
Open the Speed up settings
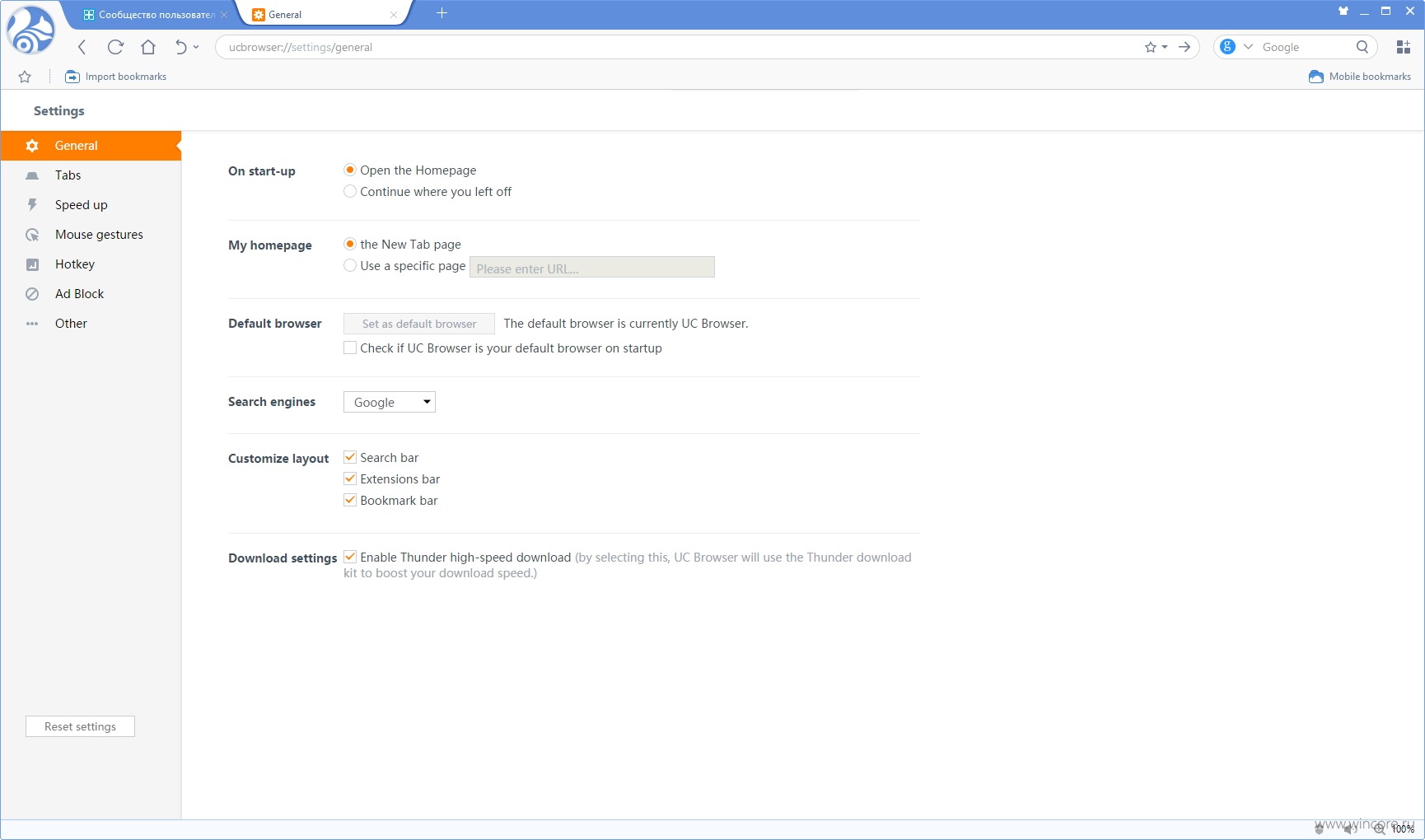[x=91, y=205]
